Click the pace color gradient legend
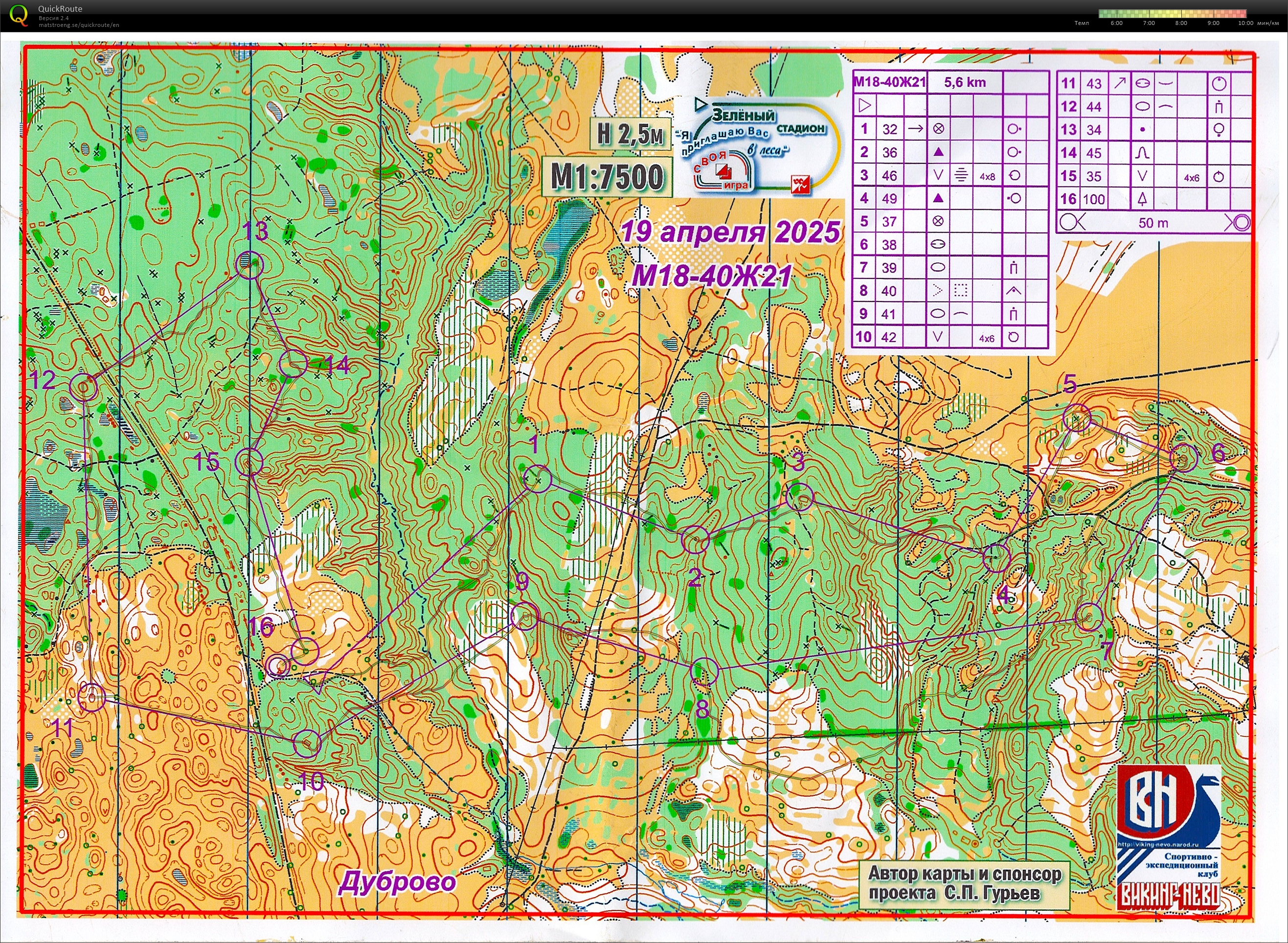 1172,13
